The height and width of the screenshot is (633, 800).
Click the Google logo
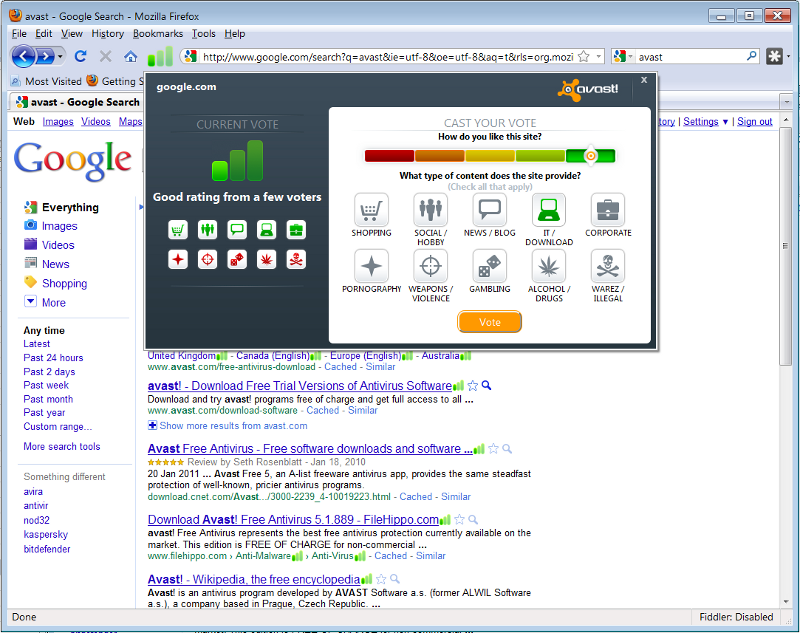(73, 159)
